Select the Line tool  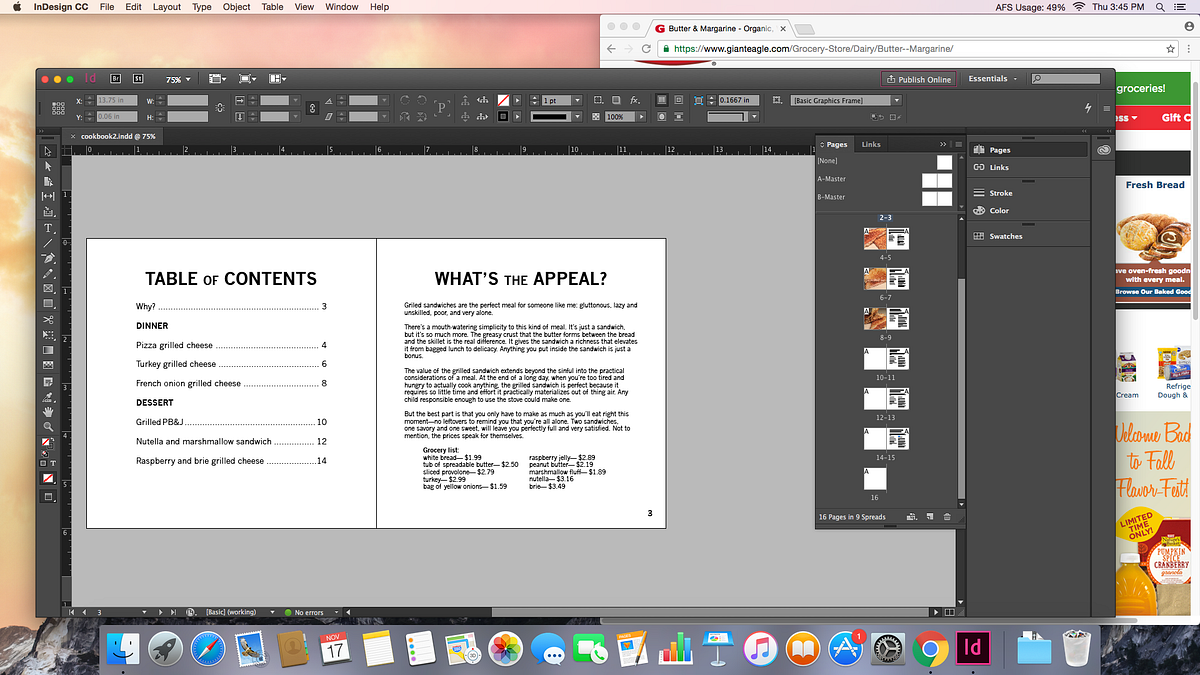click(47, 243)
